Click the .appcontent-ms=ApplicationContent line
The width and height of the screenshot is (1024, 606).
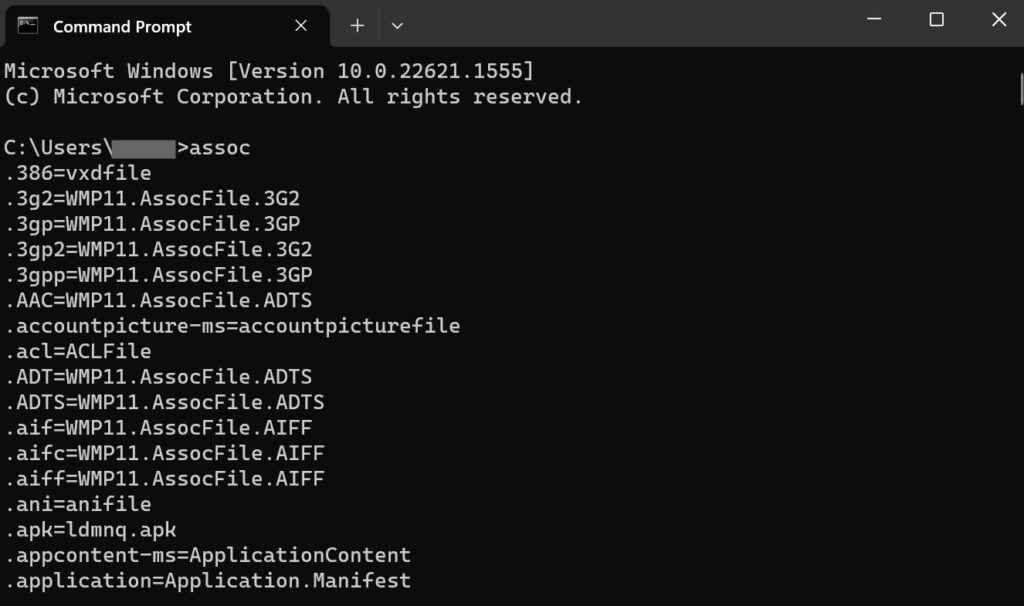click(207, 554)
